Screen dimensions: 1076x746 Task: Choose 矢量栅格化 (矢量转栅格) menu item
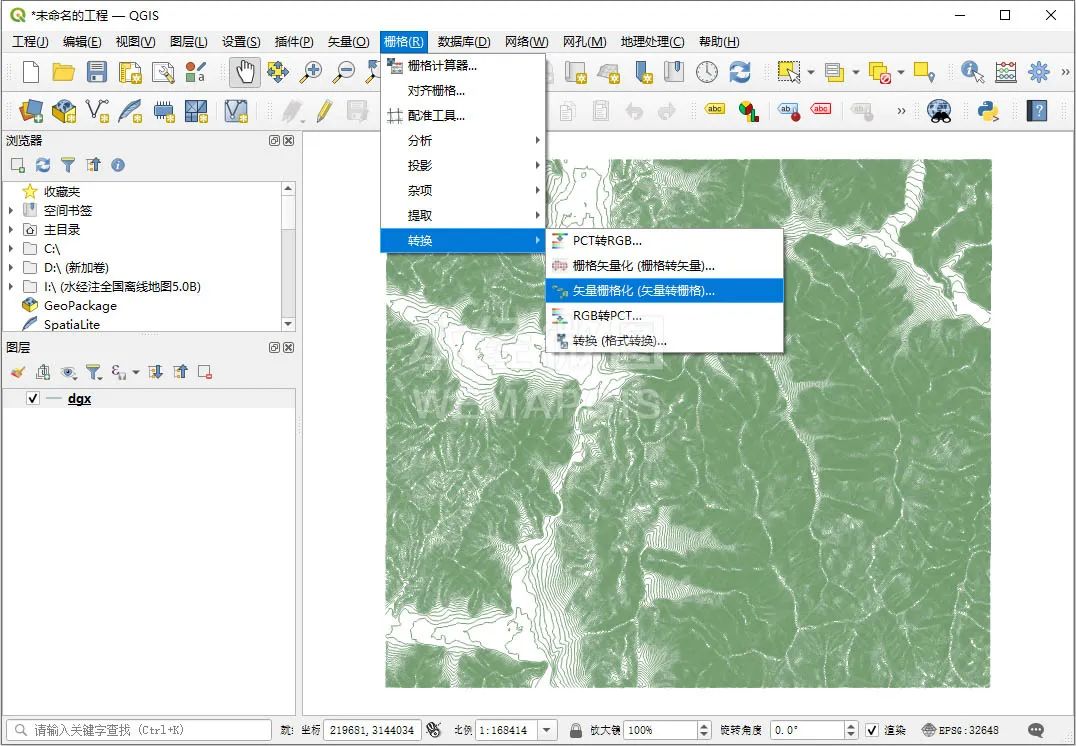tap(664, 290)
